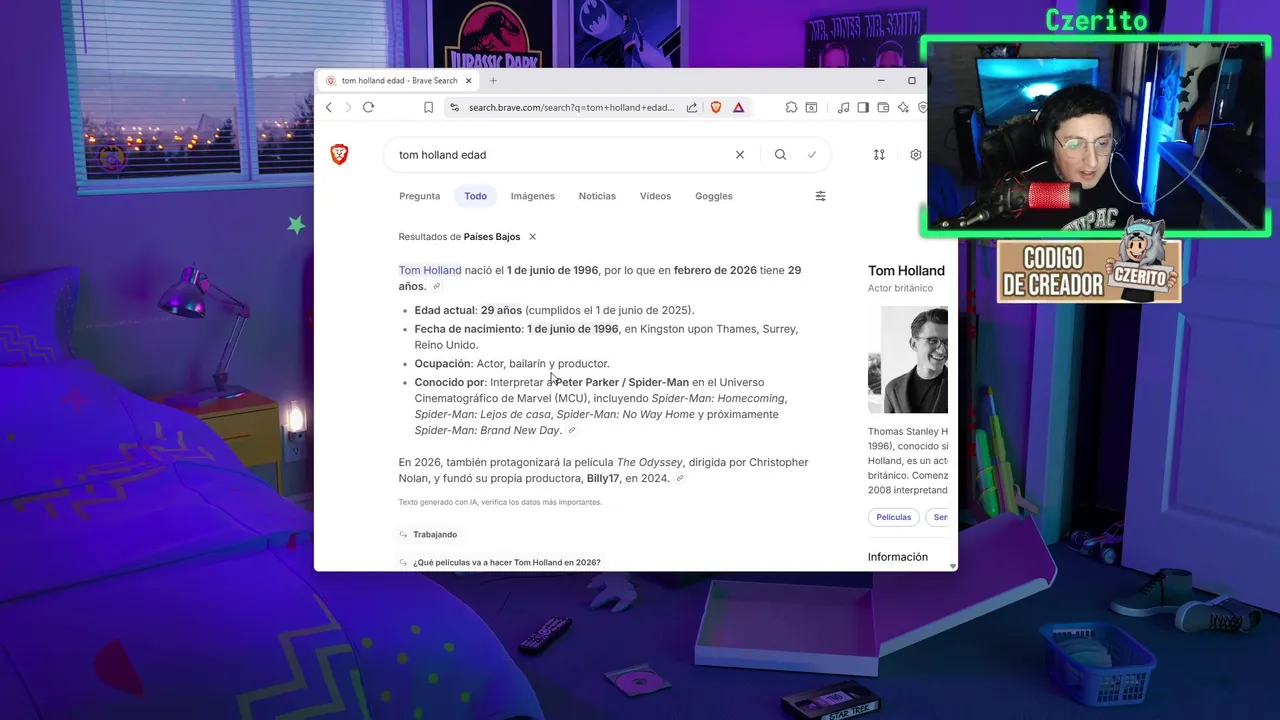Open the Noticias tab
Screen dimensions: 1280x720
[597, 196]
